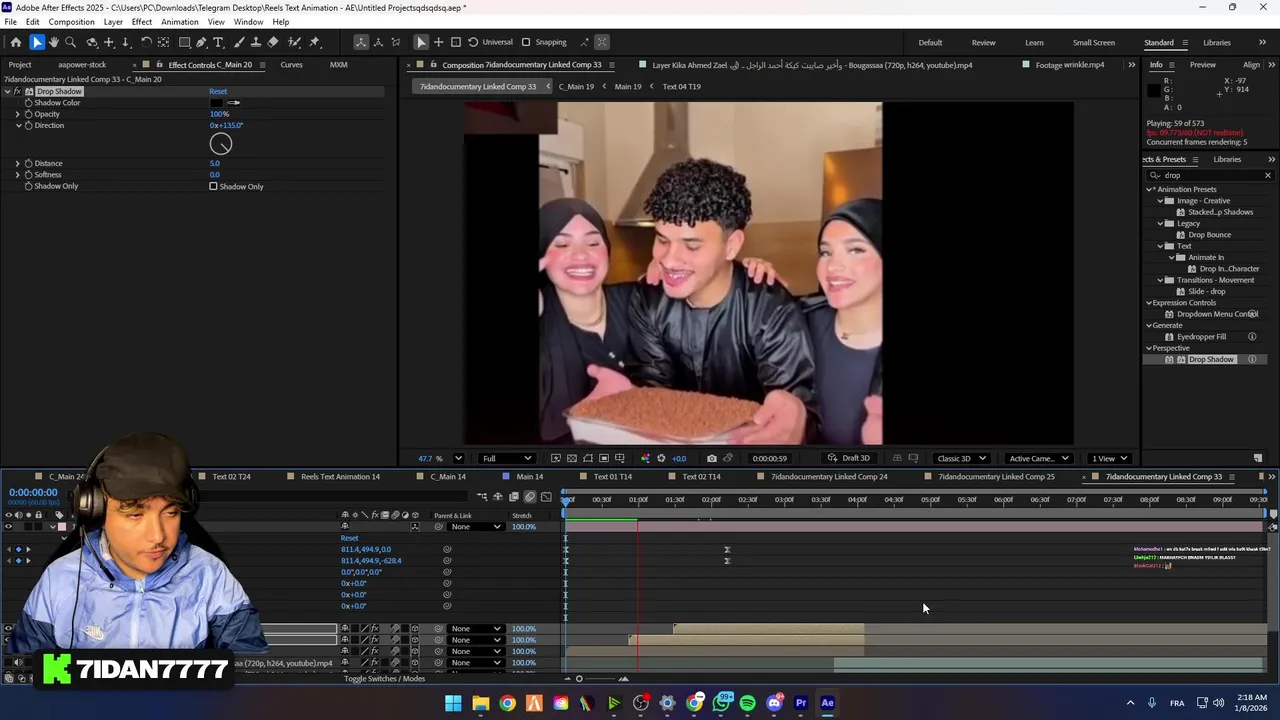Viewport: 1280px width, 720px height.
Task: Select the Hand tool
Action: coord(54,42)
